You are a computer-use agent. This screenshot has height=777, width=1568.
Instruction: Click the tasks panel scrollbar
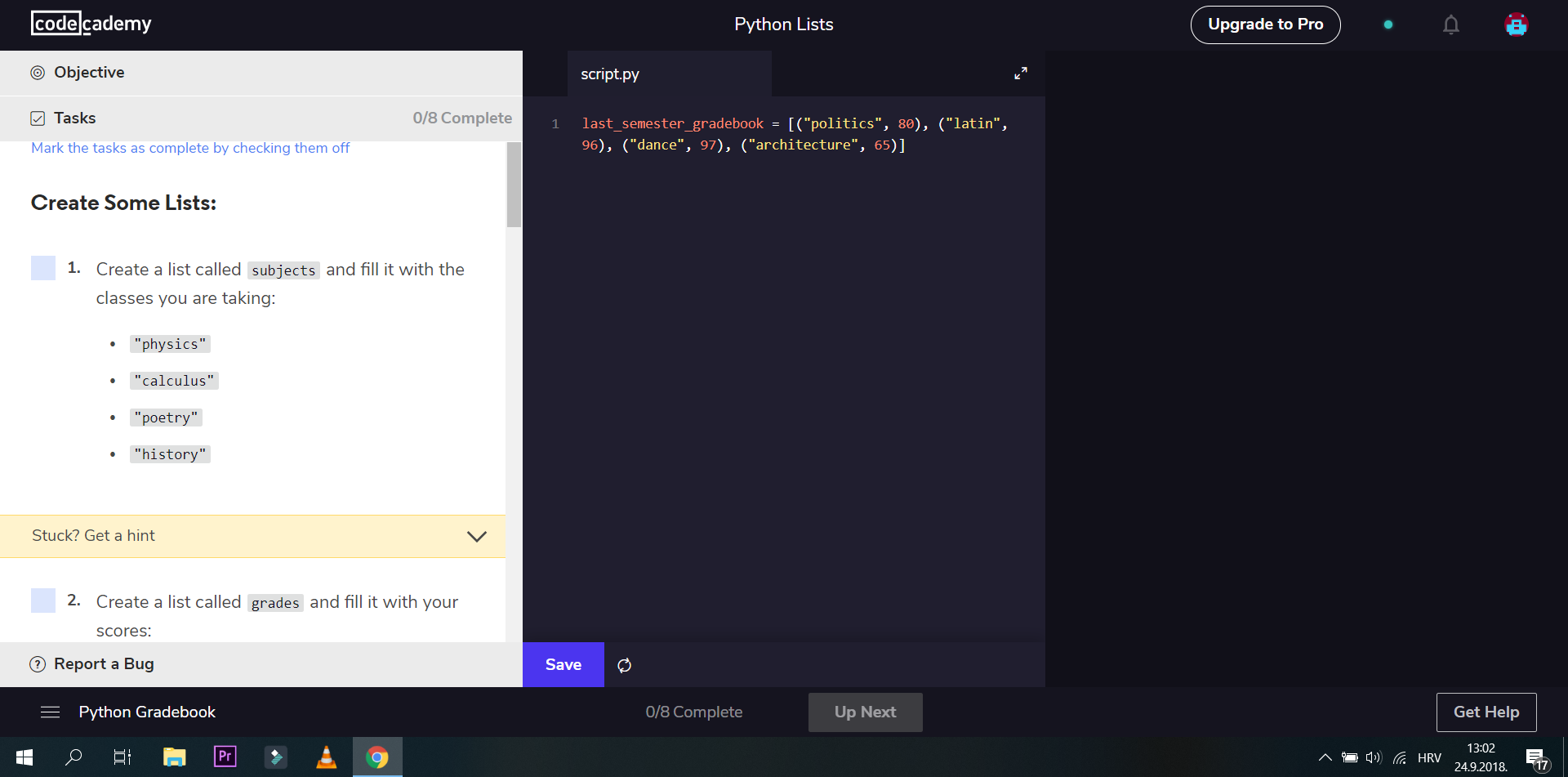pos(514,185)
